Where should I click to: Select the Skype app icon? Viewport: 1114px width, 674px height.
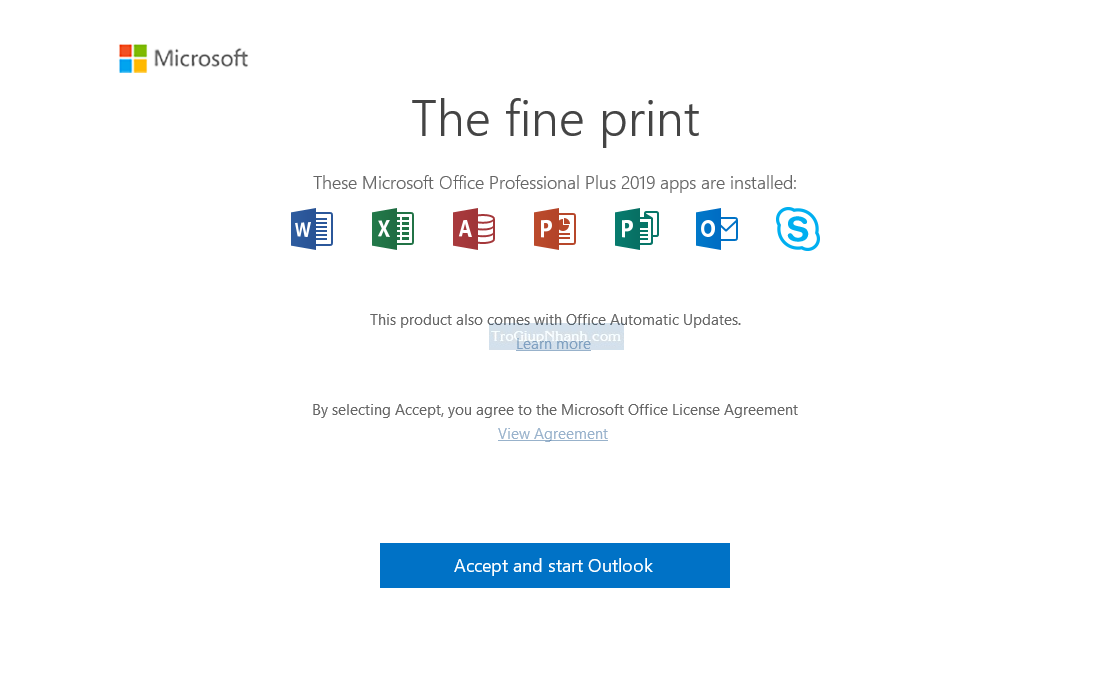click(798, 229)
